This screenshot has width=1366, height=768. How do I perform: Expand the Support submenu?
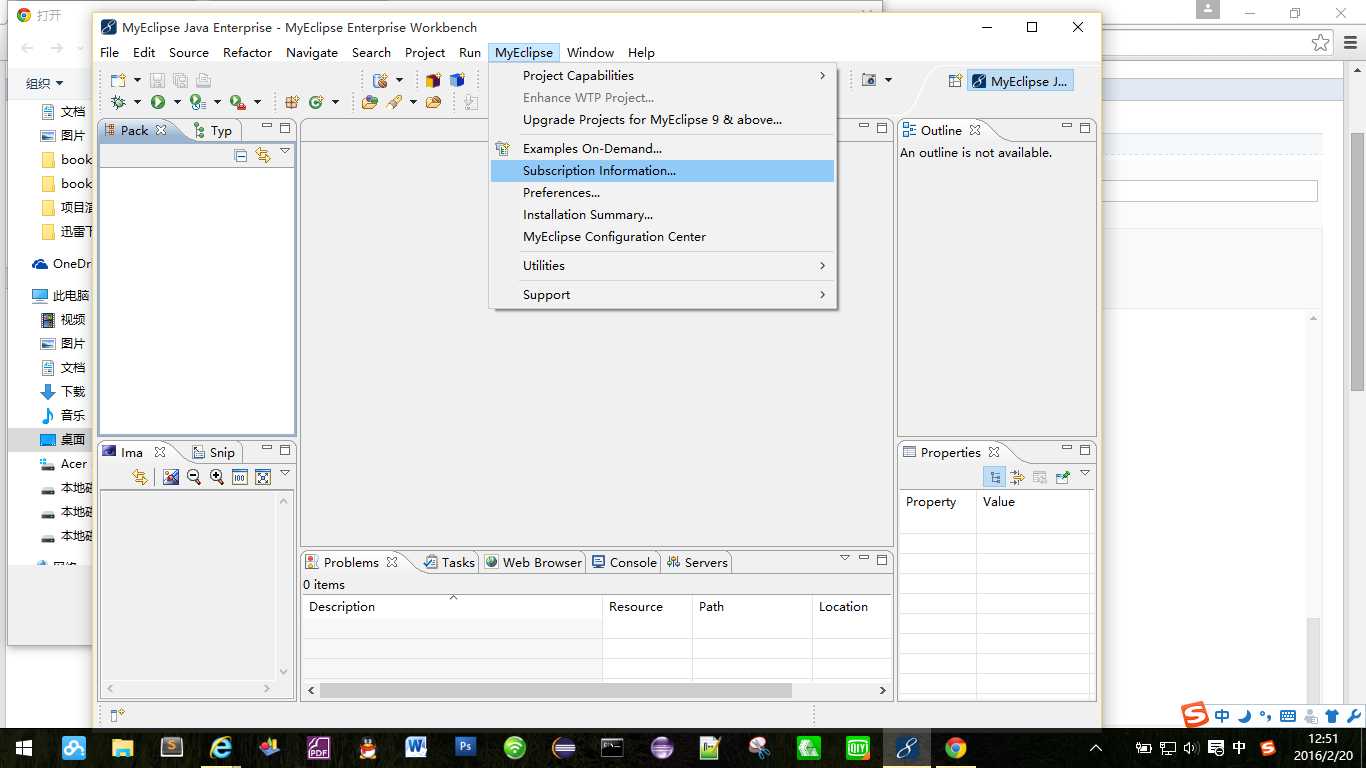[662, 294]
